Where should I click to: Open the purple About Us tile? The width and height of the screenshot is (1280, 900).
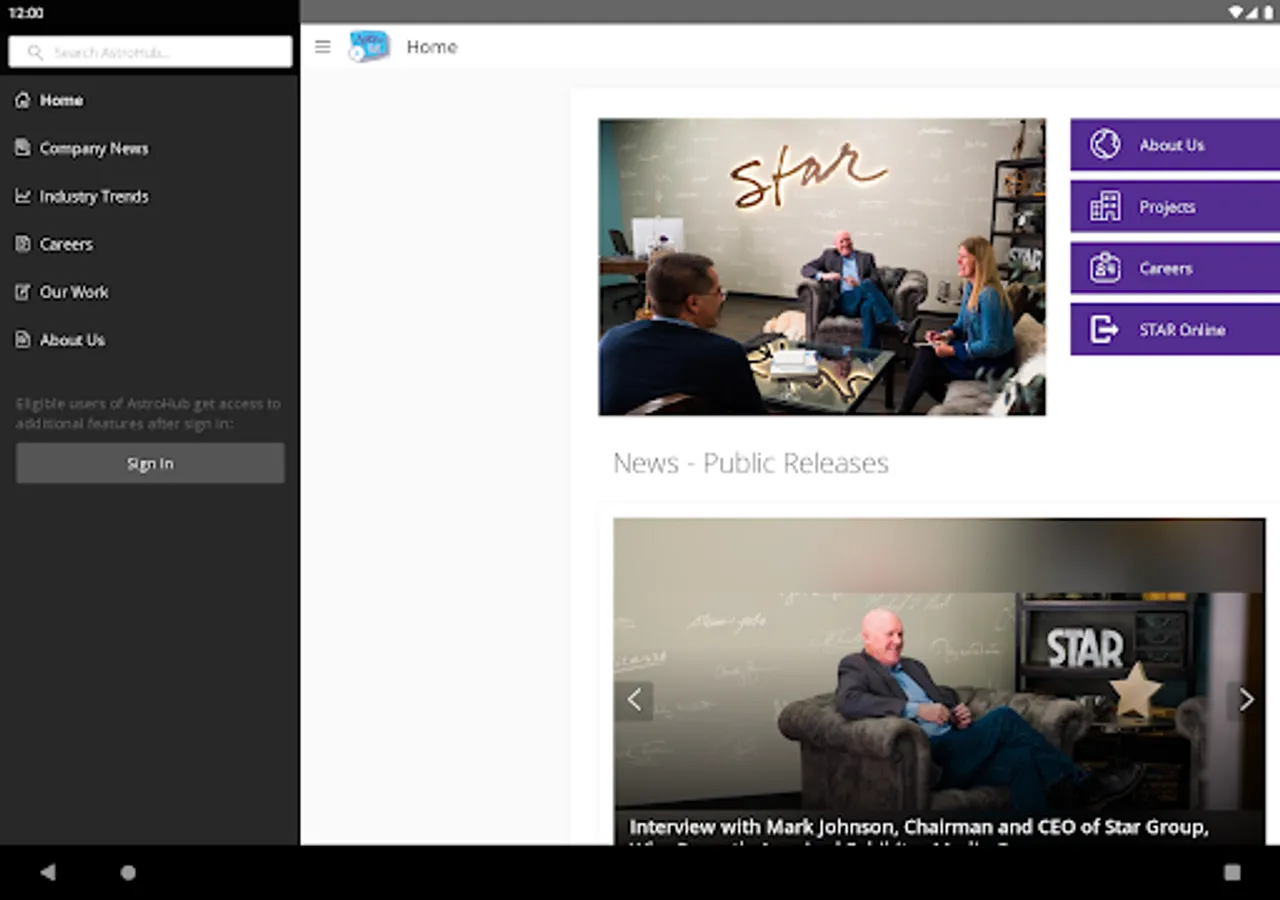(1175, 145)
